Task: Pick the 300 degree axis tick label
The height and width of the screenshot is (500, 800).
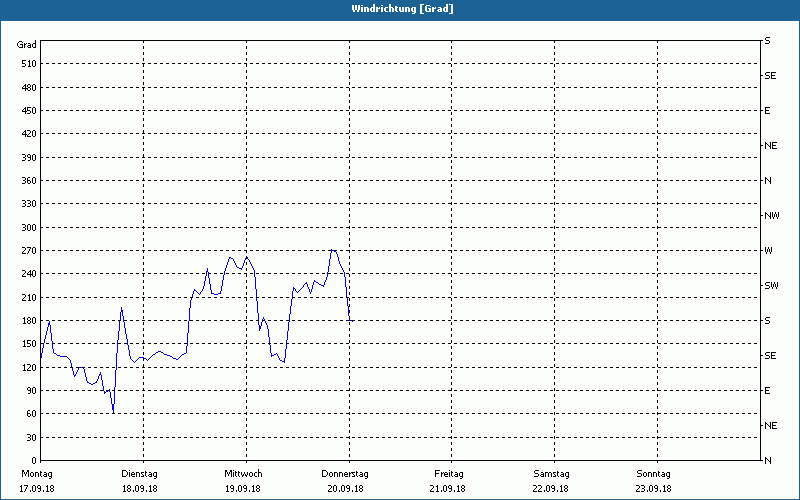Action: pos(29,228)
